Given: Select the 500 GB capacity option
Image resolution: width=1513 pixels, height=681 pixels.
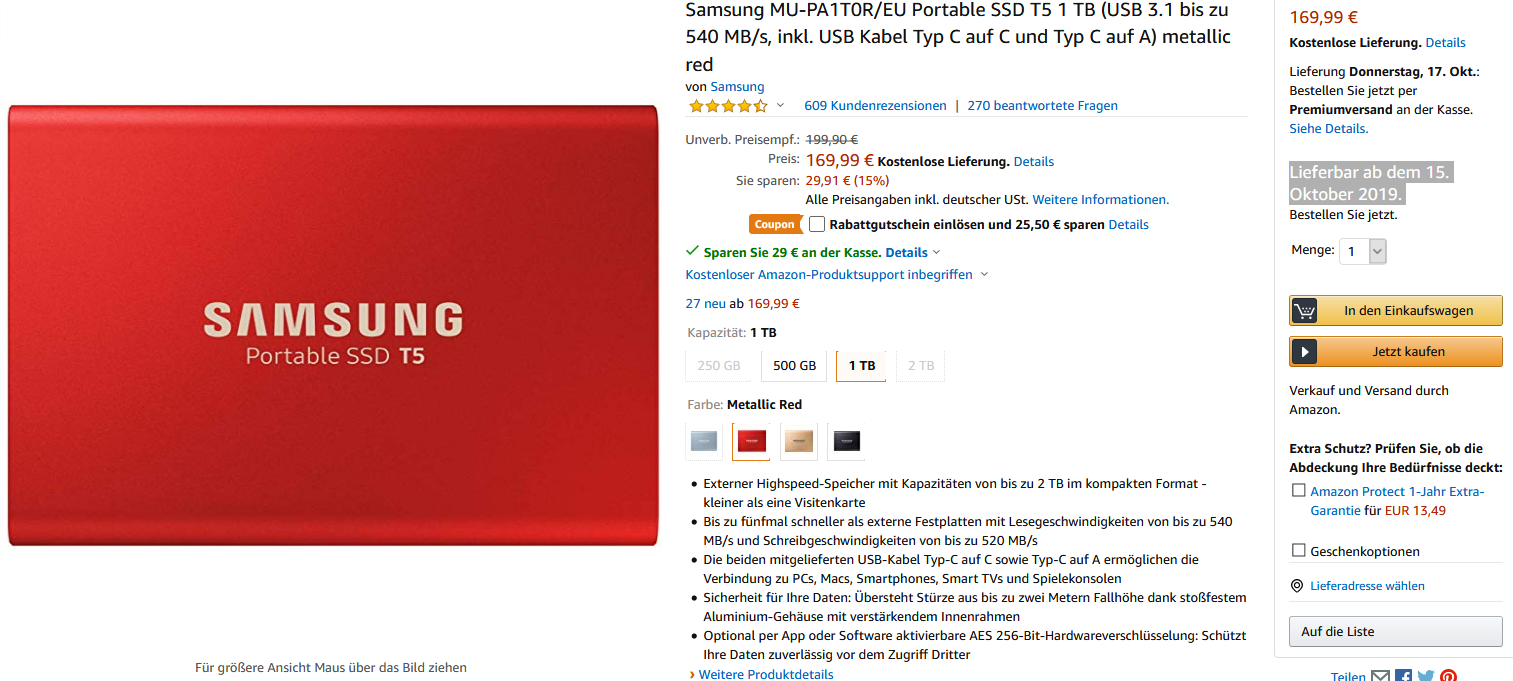Looking at the screenshot, I should [794, 366].
